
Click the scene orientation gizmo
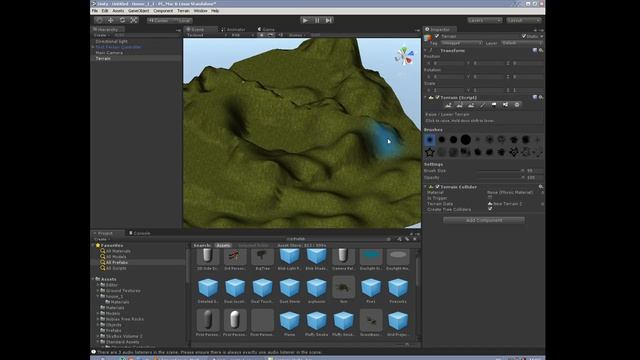(404, 56)
